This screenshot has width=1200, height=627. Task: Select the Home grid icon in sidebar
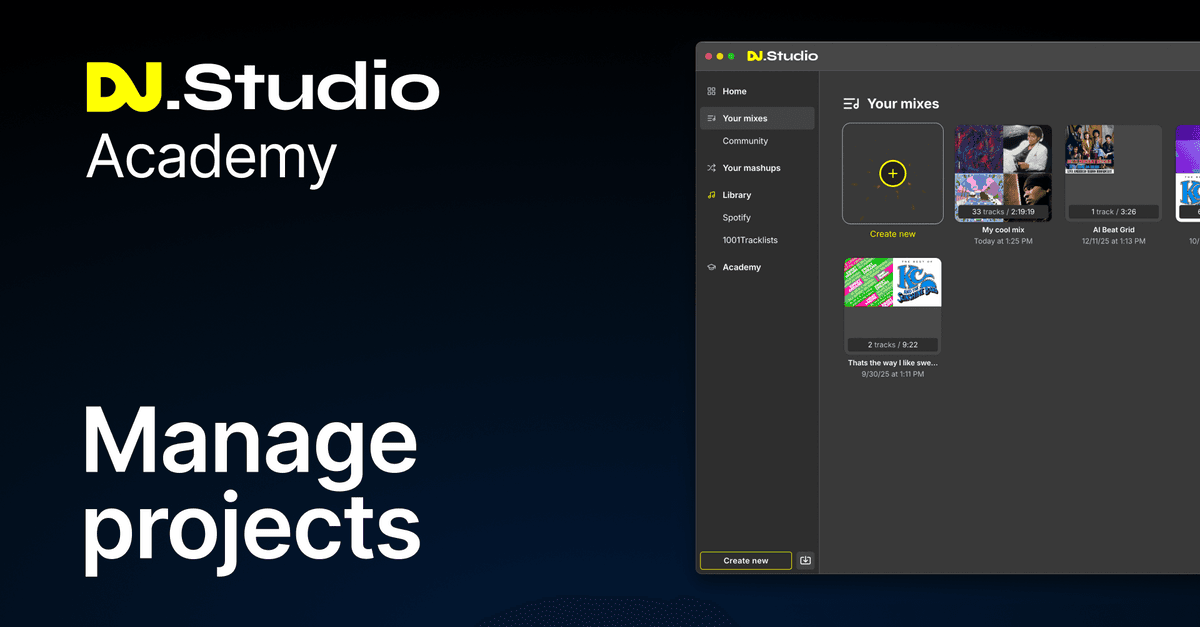pos(710,91)
